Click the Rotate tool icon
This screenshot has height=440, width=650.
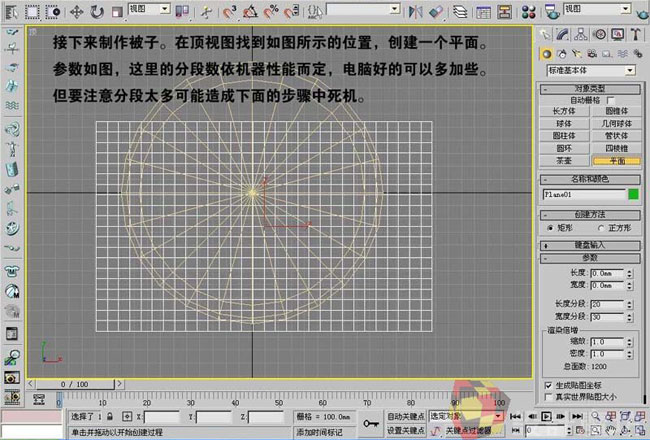click(97, 12)
